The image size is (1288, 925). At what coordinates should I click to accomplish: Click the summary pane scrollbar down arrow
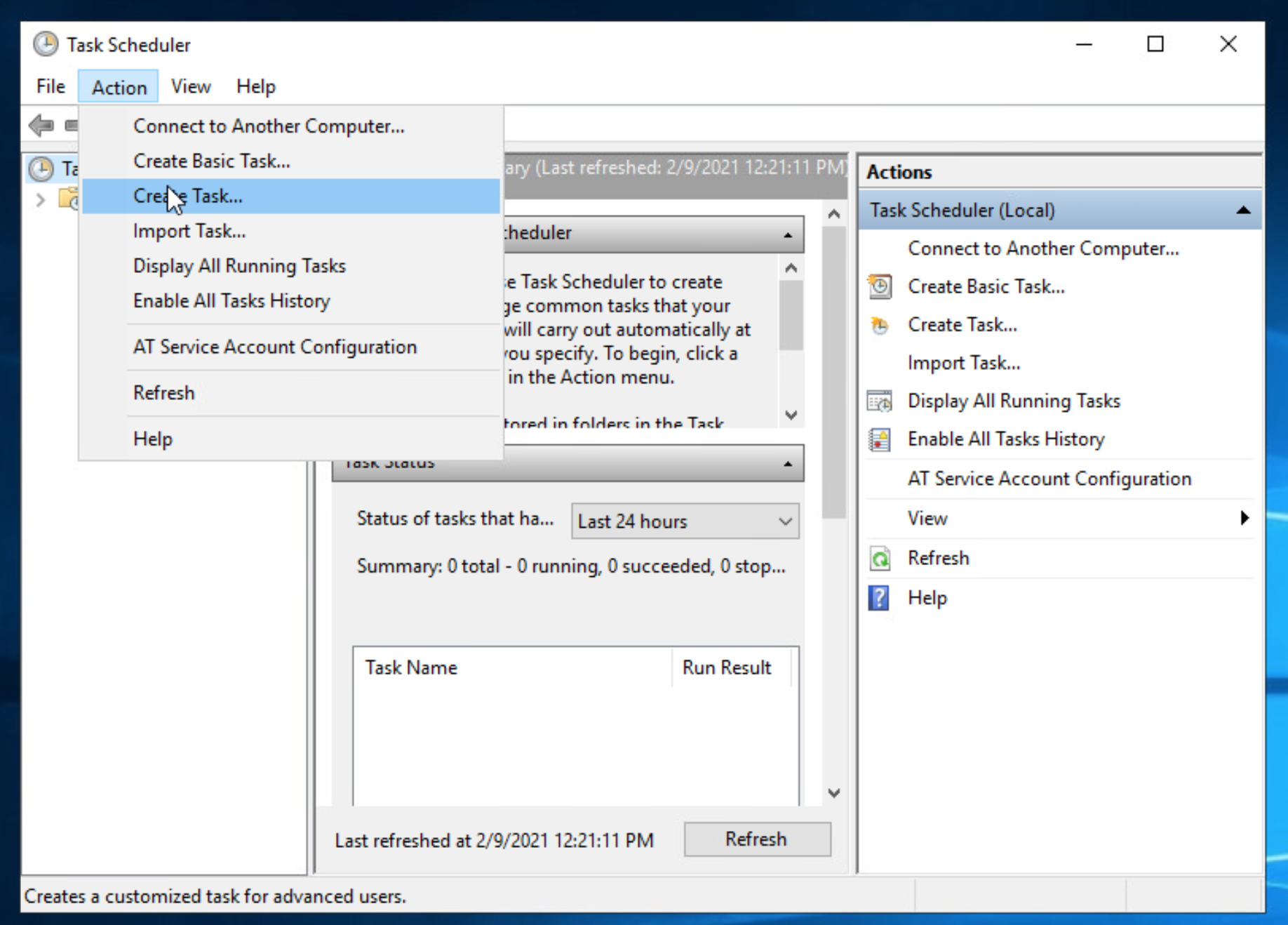tap(834, 793)
